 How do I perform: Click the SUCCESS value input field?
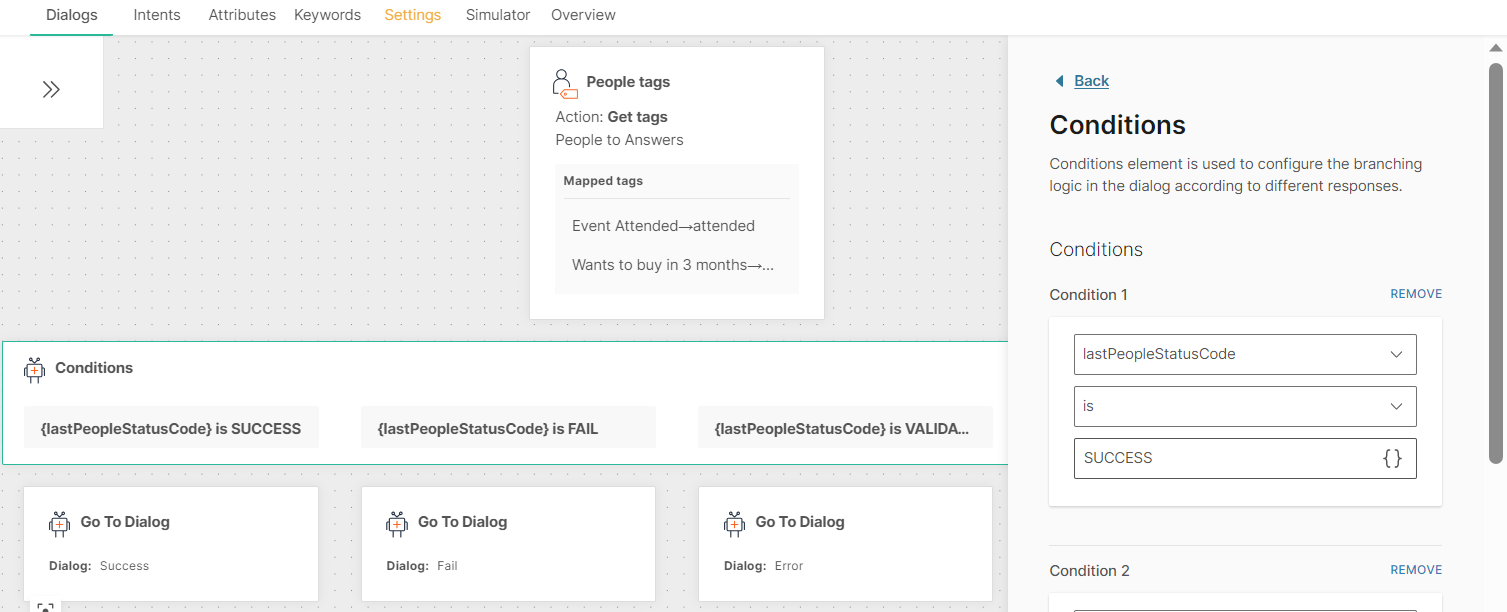(x=1225, y=458)
